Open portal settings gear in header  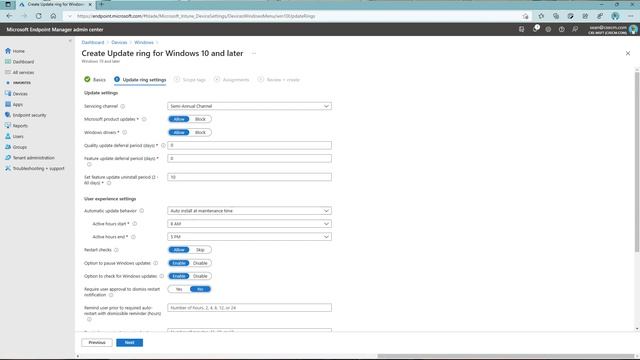[548, 29]
